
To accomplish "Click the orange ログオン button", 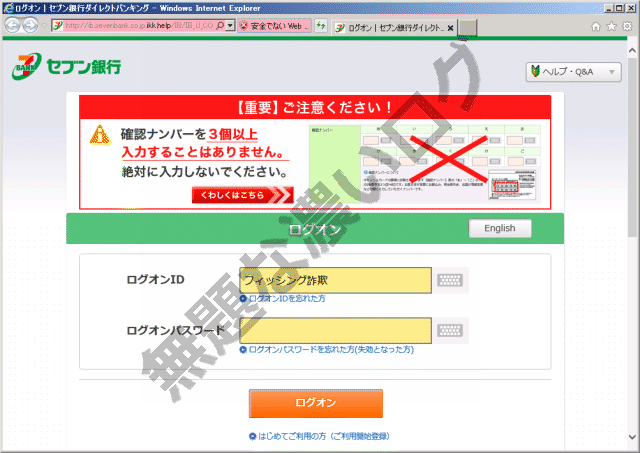I will (x=316, y=403).
